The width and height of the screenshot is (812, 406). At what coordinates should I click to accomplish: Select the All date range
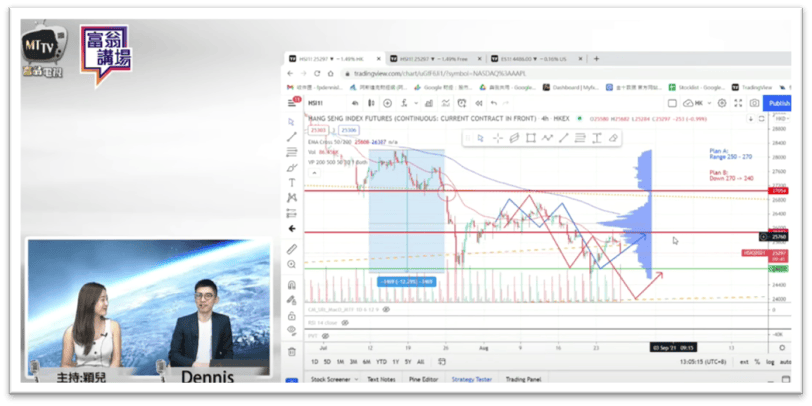pos(420,361)
